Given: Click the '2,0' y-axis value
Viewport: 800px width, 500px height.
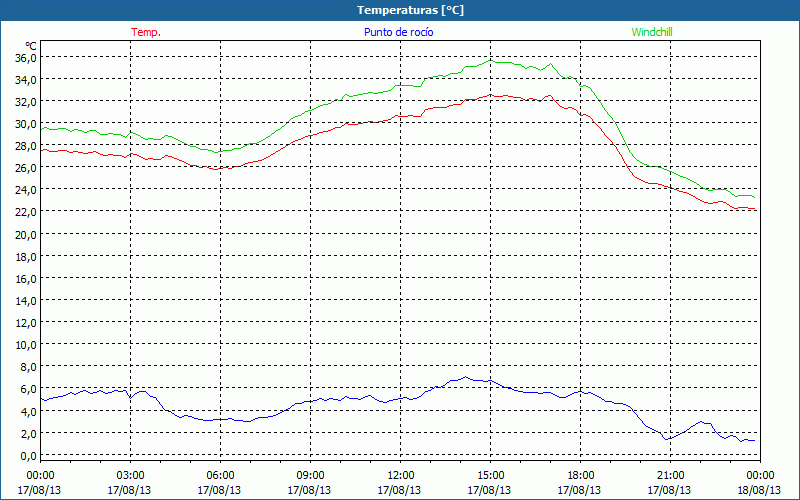Looking at the screenshot, I should click(29, 434).
